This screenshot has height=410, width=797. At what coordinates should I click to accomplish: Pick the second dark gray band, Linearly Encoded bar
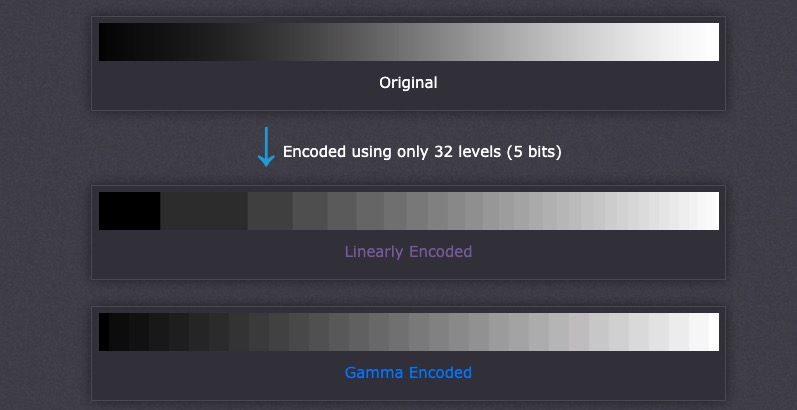(x=203, y=211)
